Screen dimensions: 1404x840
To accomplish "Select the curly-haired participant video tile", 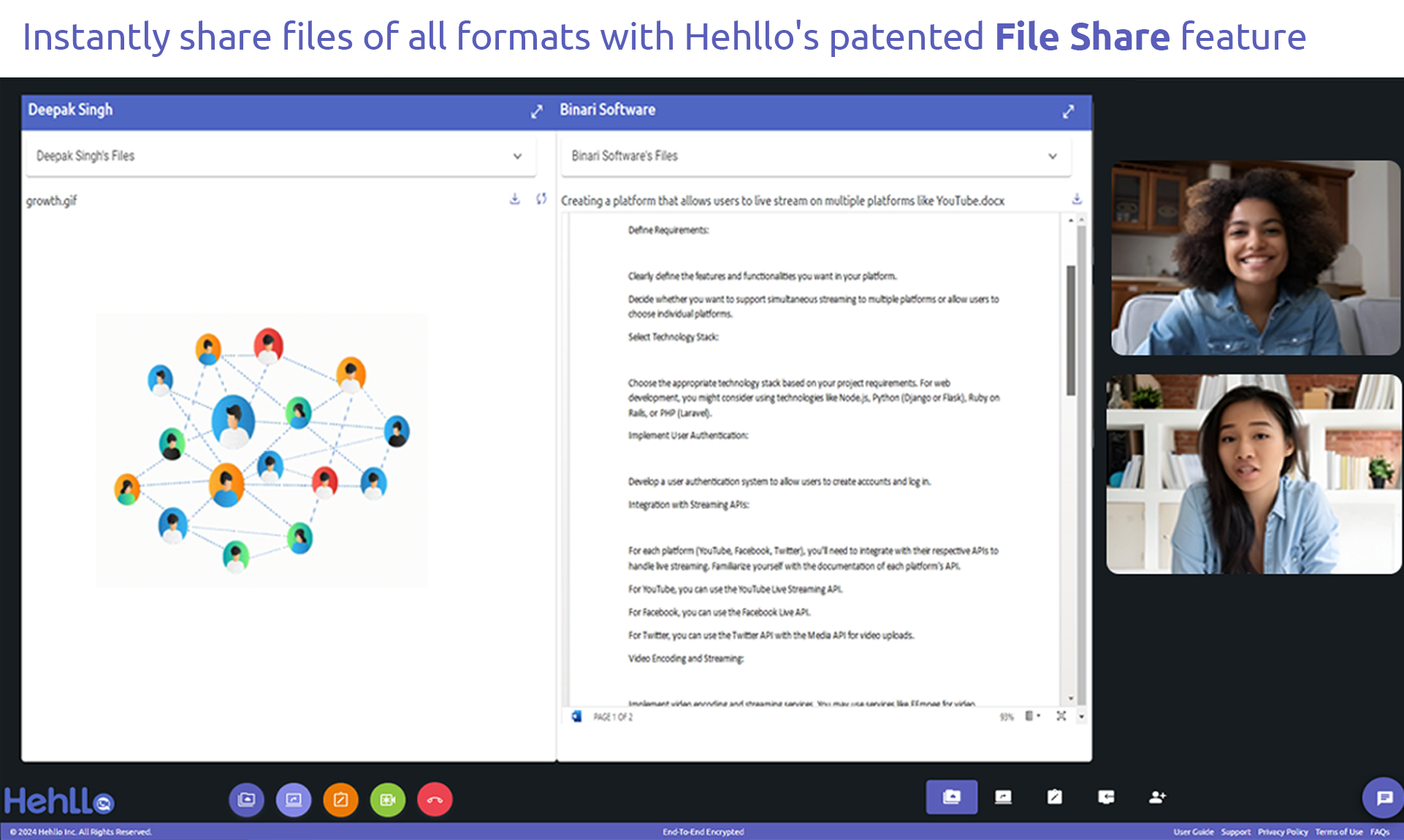I will pos(1256,258).
